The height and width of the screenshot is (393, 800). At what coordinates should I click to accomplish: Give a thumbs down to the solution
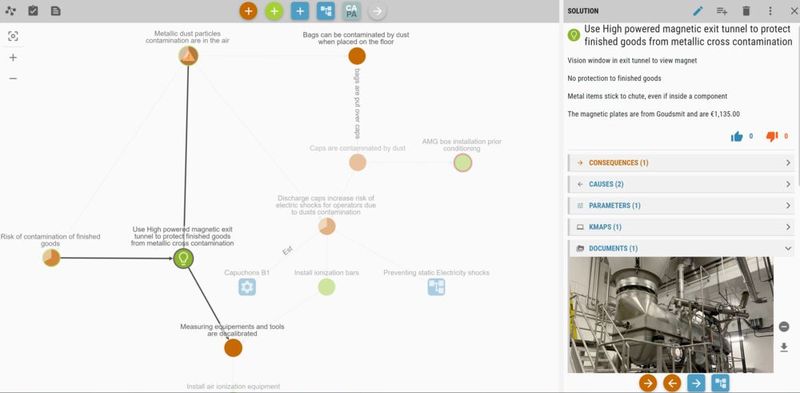click(x=772, y=136)
